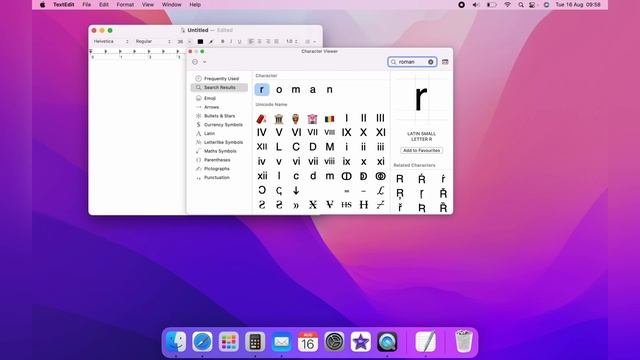Click Add to Favourites button
Image resolution: width=640 pixels, height=360 pixels.
(x=421, y=150)
